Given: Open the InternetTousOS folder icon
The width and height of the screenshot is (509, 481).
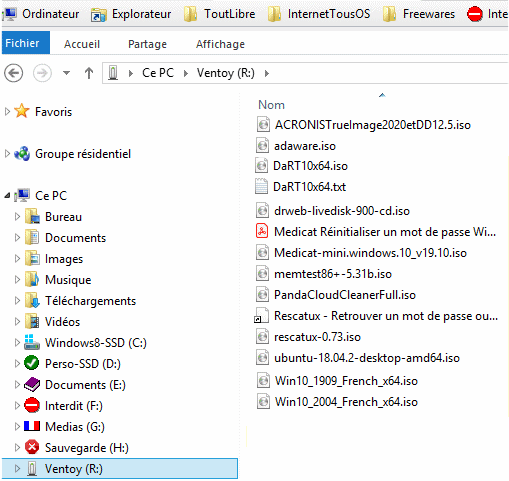Looking at the screenshot, I should coord(274,14).
